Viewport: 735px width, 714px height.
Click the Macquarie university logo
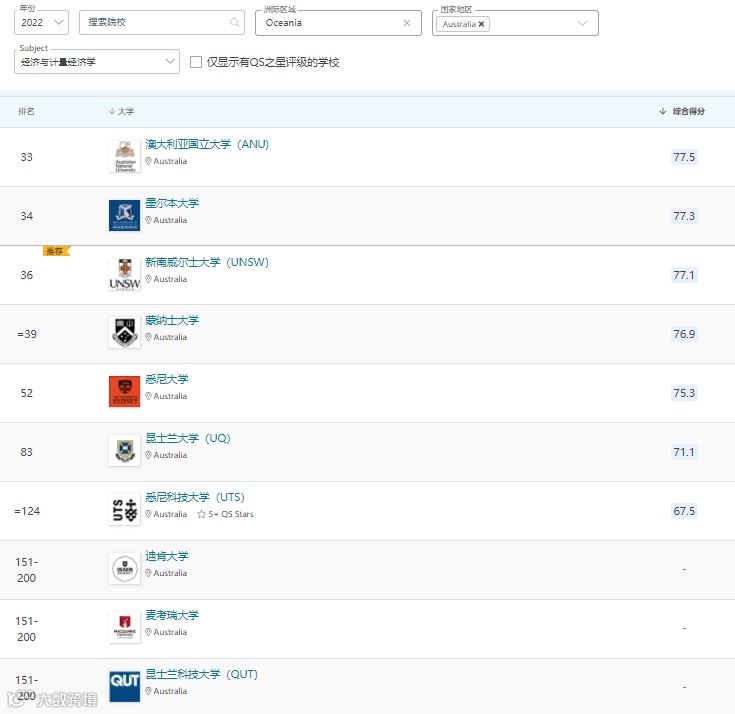(x=124, y=627)
